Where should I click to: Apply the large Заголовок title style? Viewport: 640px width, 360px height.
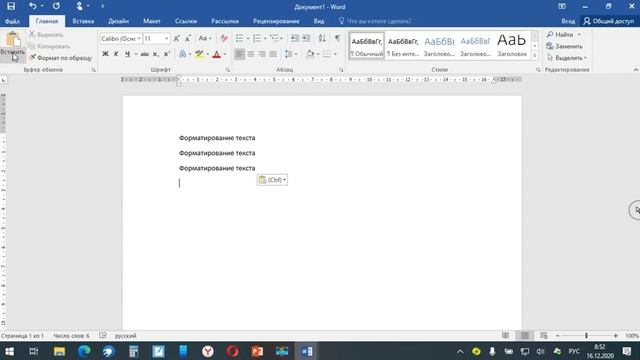[x=512, y=46]
